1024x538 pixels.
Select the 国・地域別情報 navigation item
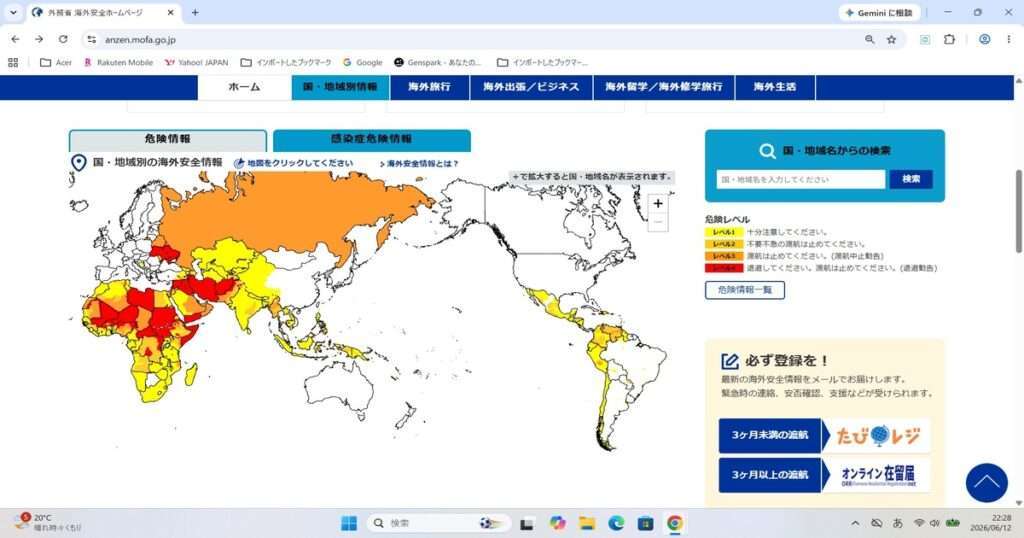pos(340,87)
